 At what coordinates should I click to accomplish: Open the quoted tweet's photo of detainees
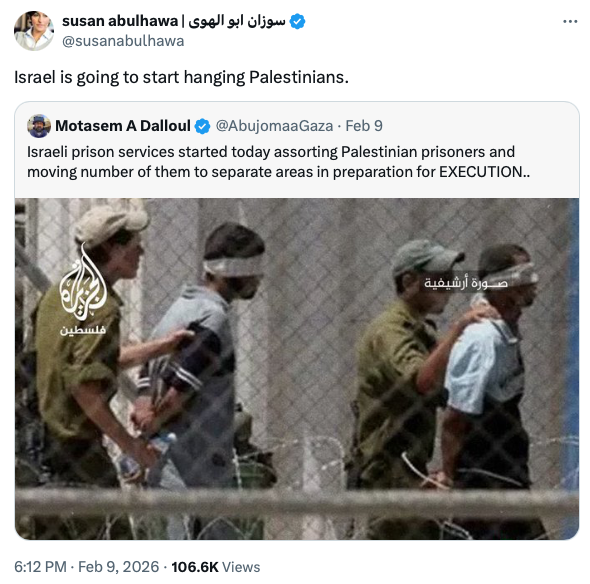tap(297, 369)
